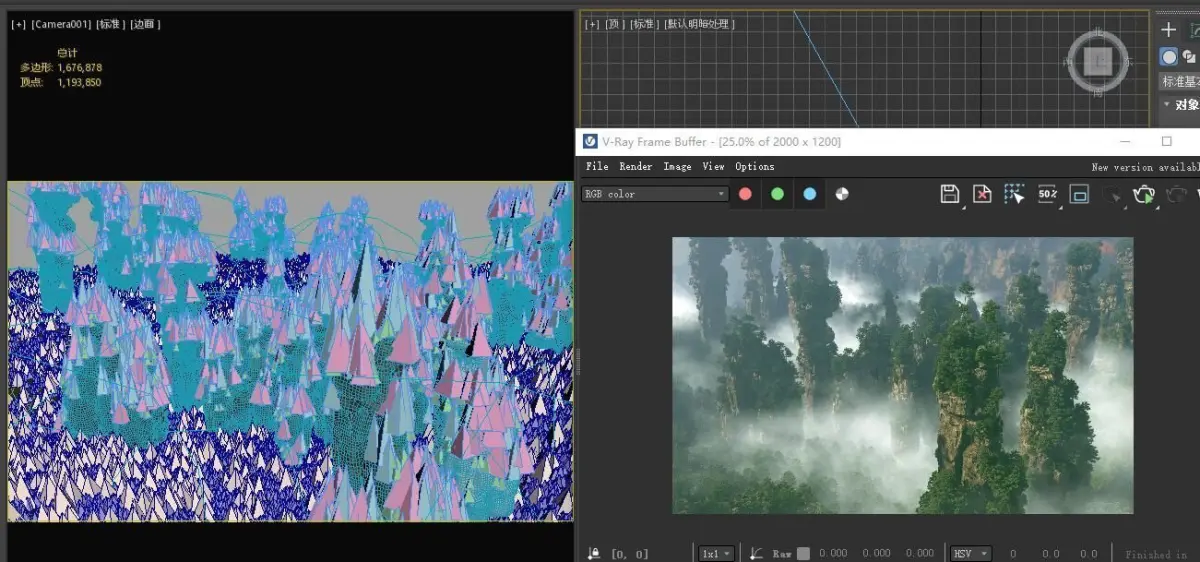The image size is (1200, 562).
Task: Toggle the green channel display
Action: tap(777, 194)
